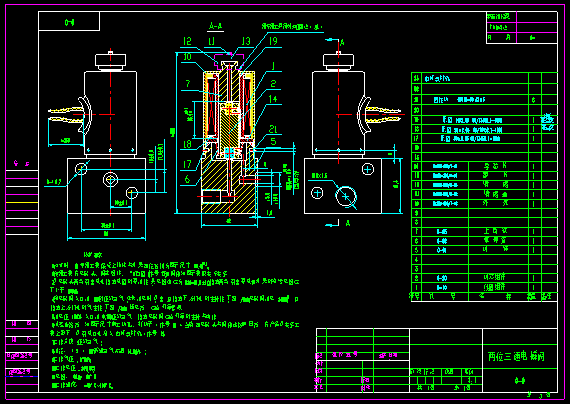
Task: Select the yellow barbed hose fitting on right view
Action: pos(383,114)
